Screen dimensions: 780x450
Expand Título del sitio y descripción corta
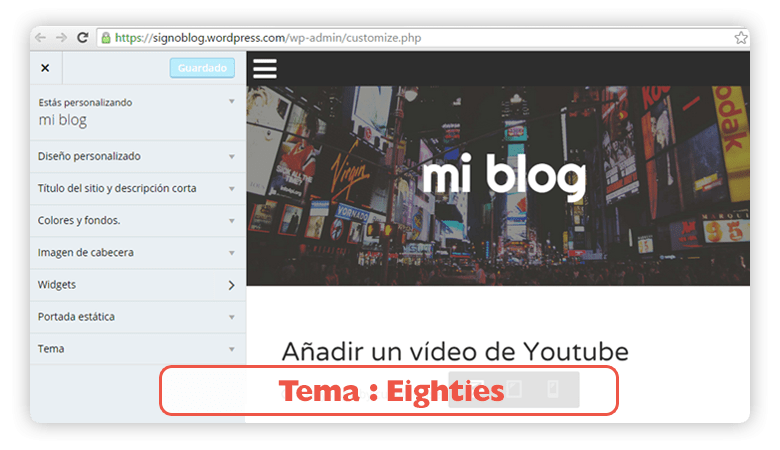[138, 189]
